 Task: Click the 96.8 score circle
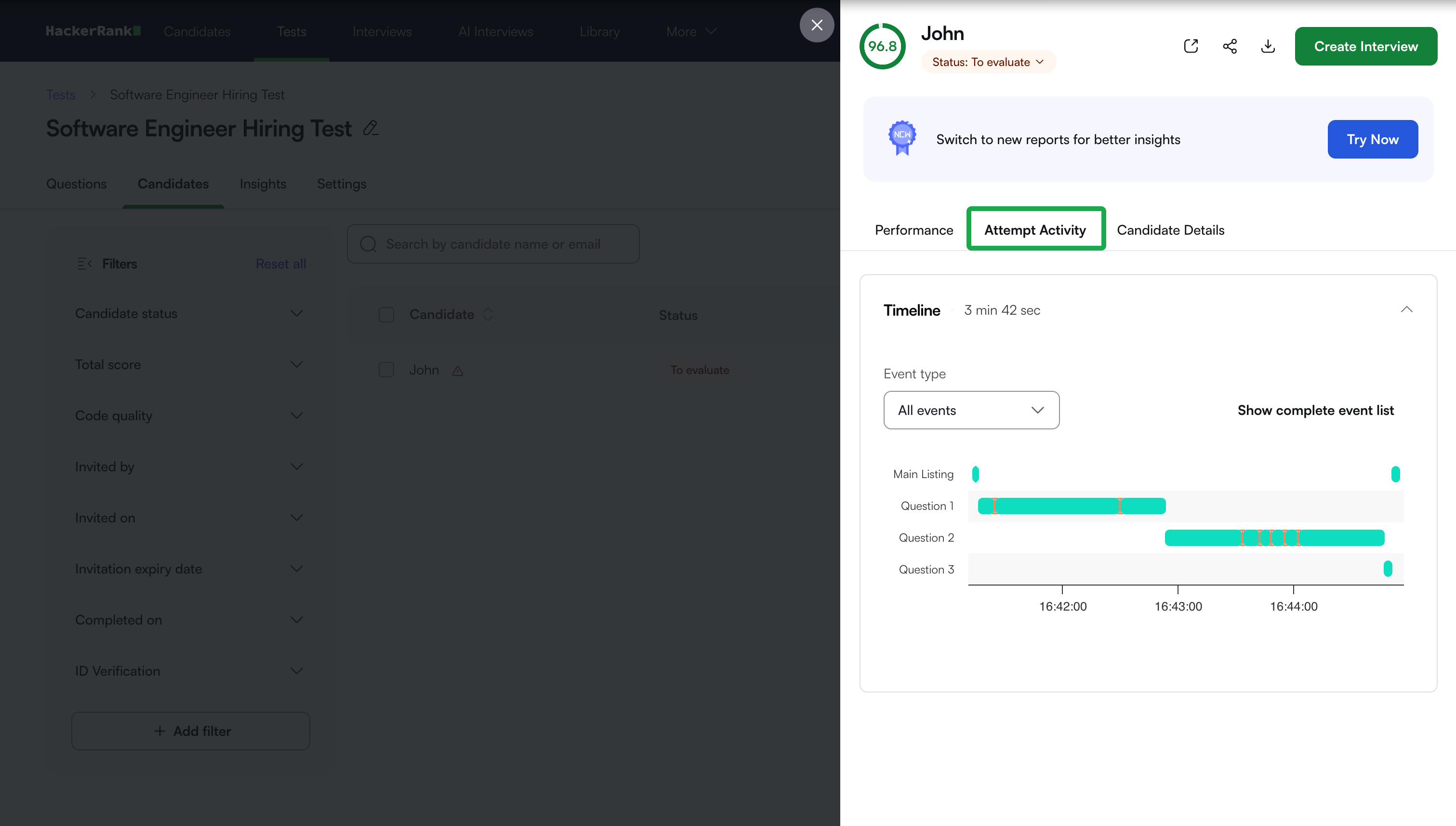point(882,46)
